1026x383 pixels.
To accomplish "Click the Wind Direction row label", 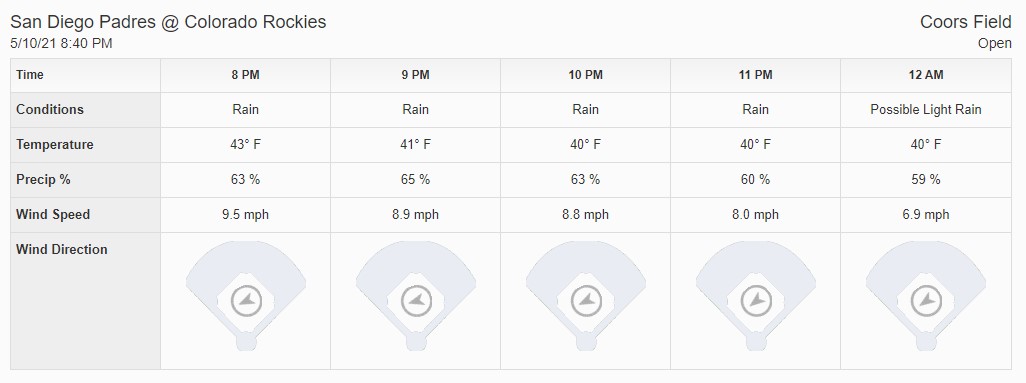I will (x=62, y=249).
